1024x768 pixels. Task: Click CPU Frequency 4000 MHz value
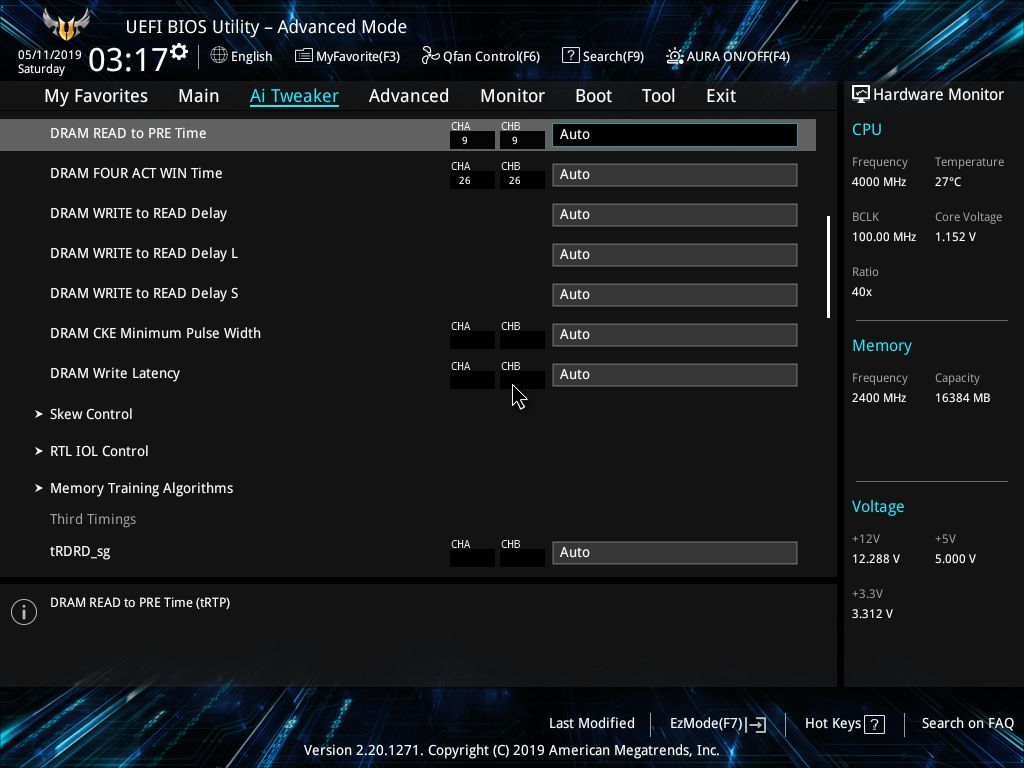coord(879,182)
